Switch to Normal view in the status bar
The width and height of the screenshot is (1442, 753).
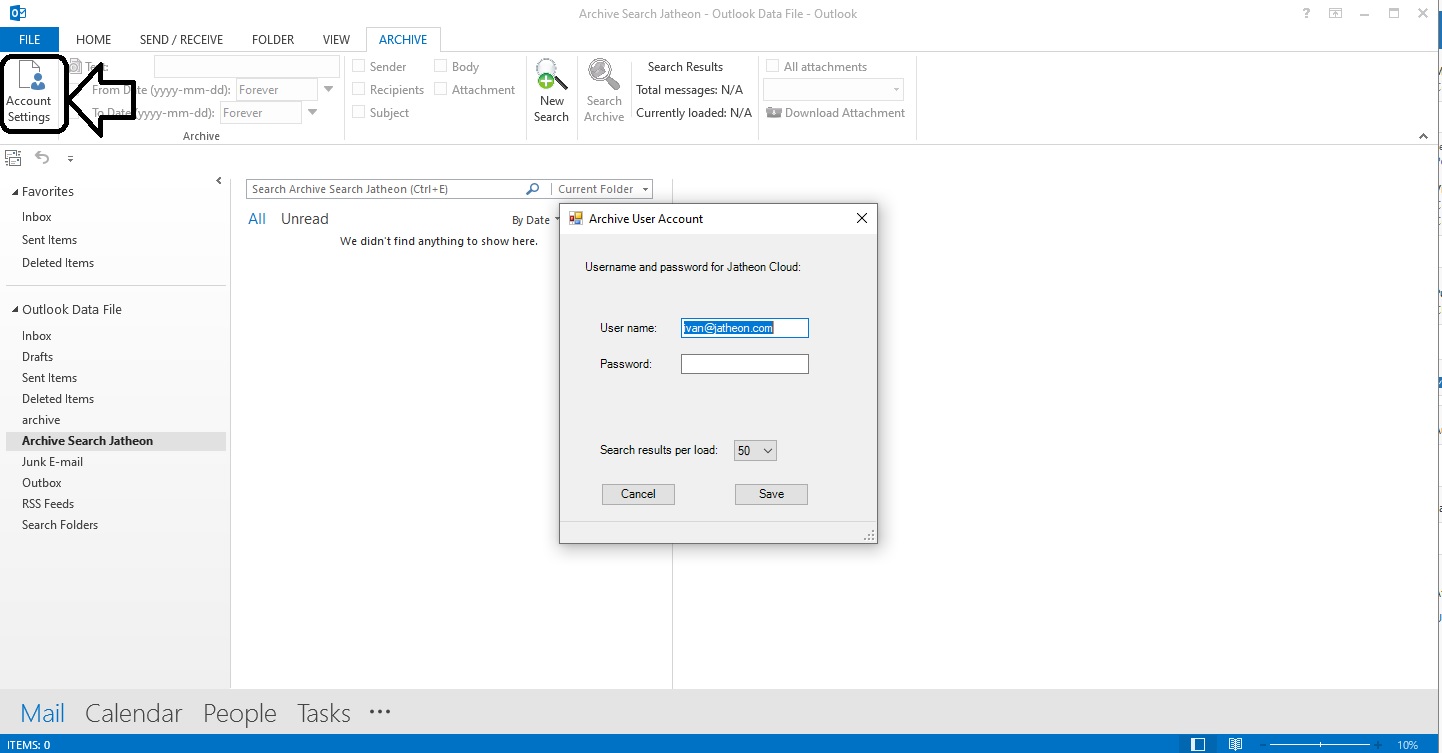[1198, 744]
